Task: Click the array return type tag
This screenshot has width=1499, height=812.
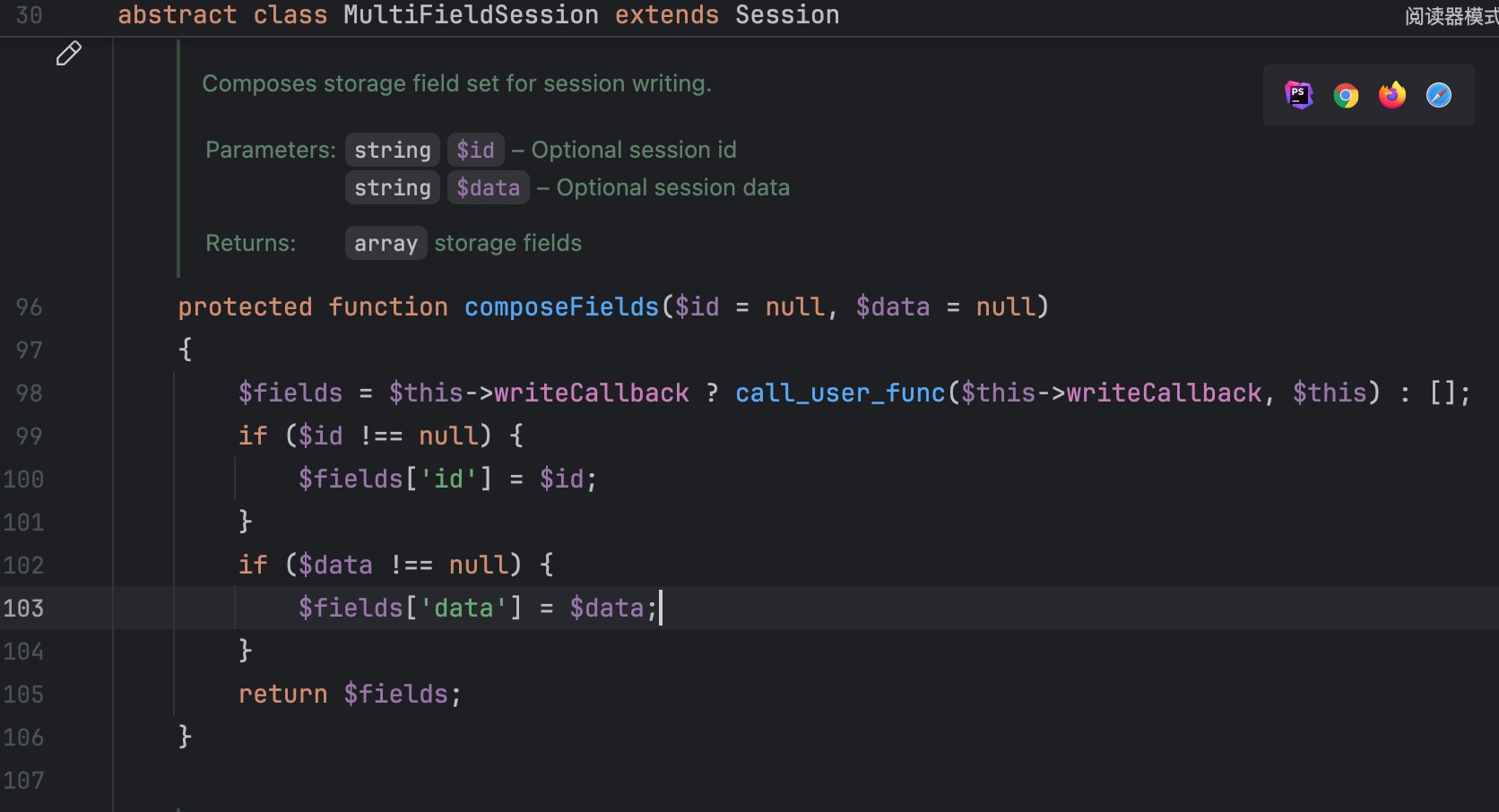Action: pyautogui.click(x=386, y=244)
